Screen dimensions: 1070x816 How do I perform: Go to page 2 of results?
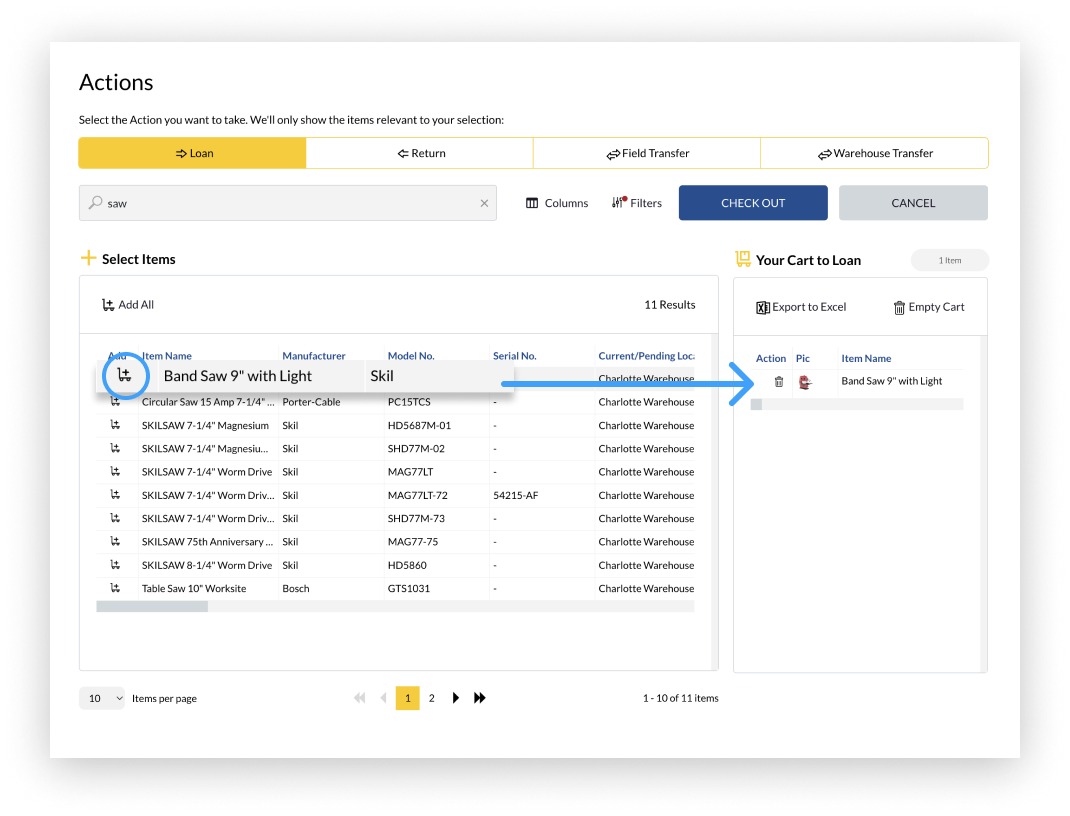(x=432, y=698)
